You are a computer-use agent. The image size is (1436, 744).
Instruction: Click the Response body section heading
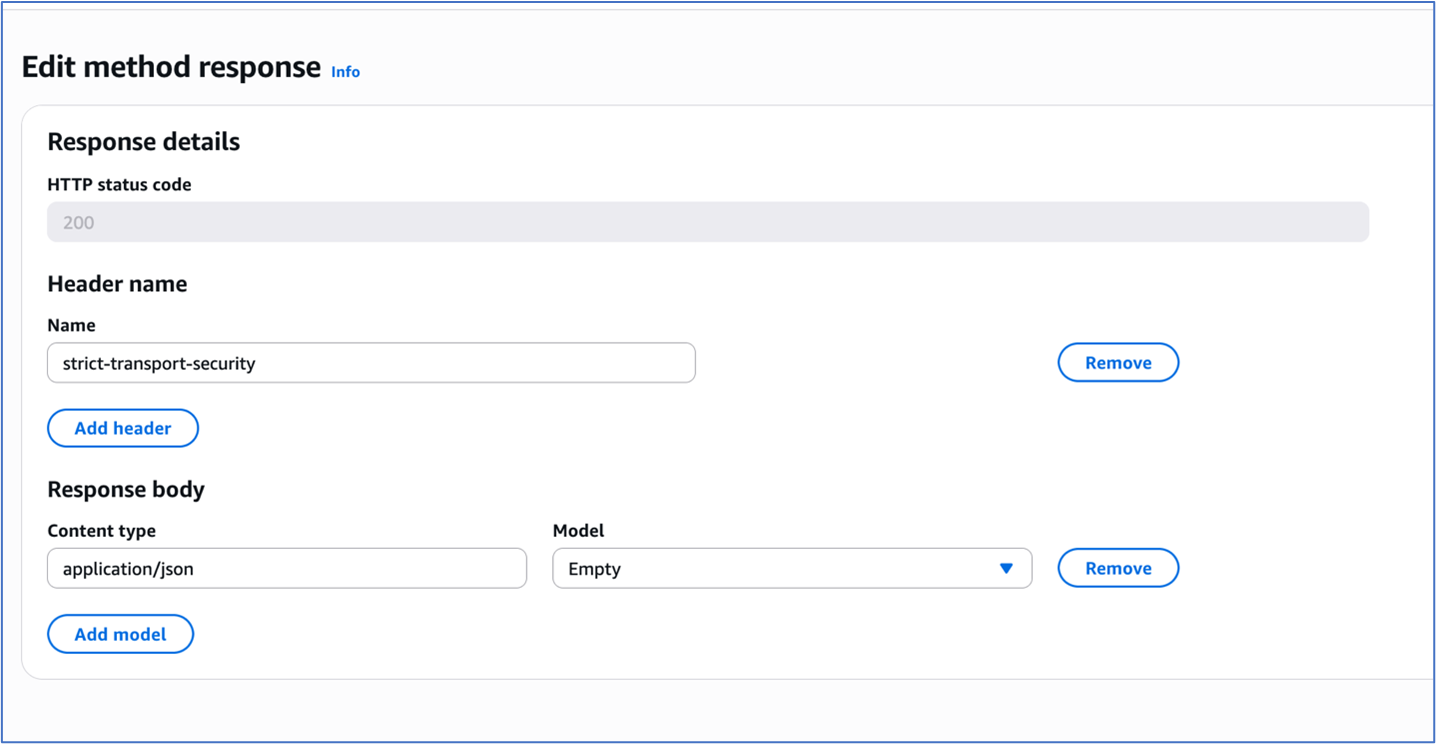[126, 488]
